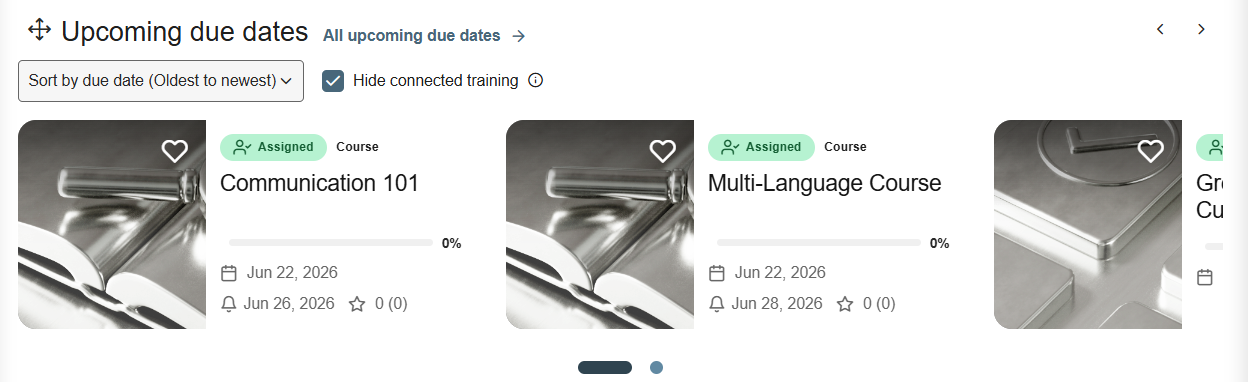
Task: Go to next carousel page arrow
Action: point(1202,30)
